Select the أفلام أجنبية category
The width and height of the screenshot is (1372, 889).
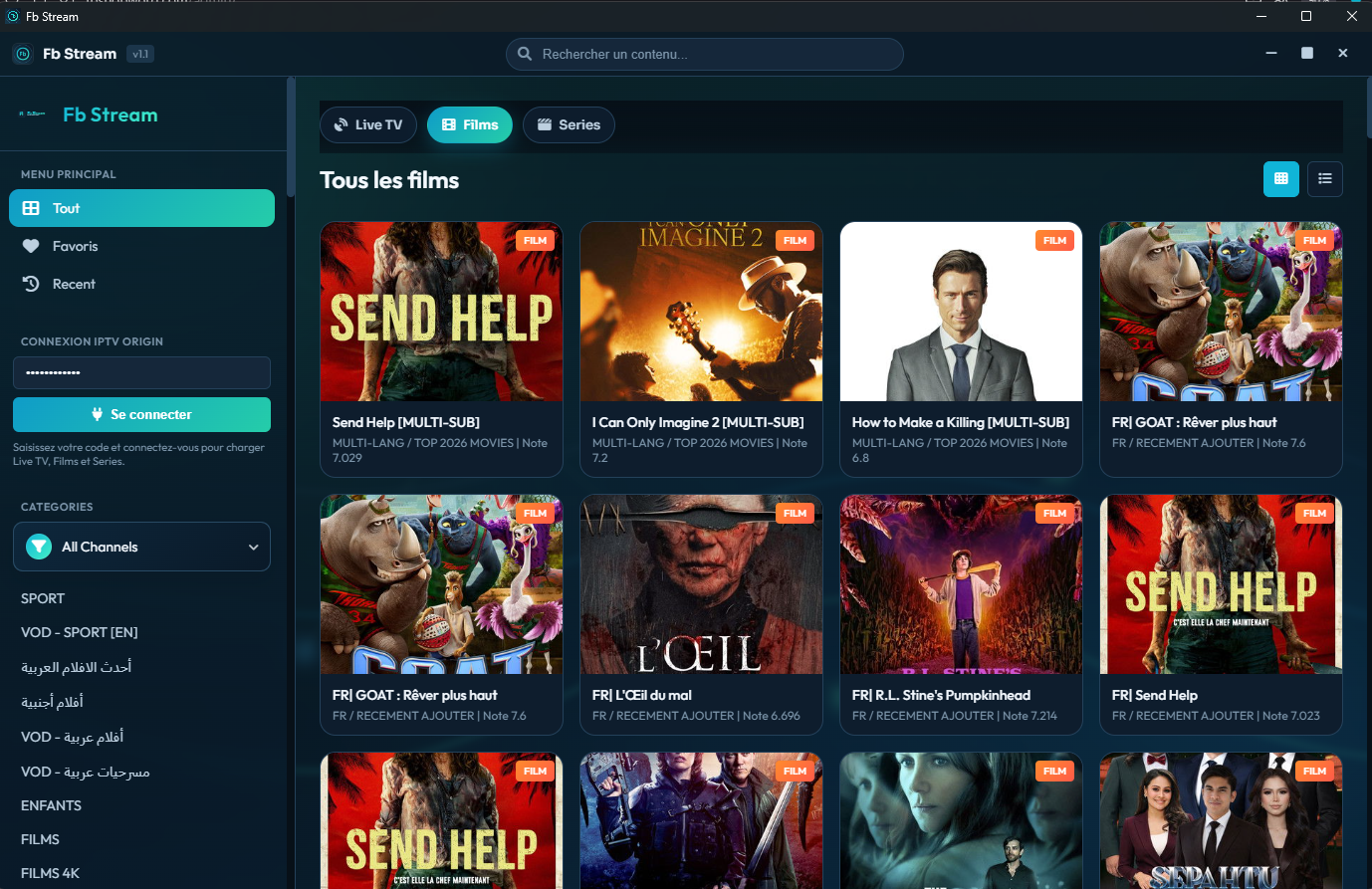[x=52, y=702]
